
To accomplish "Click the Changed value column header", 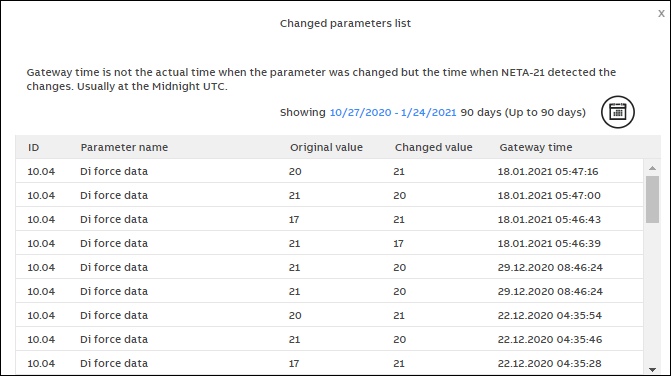I will point(433,148).
